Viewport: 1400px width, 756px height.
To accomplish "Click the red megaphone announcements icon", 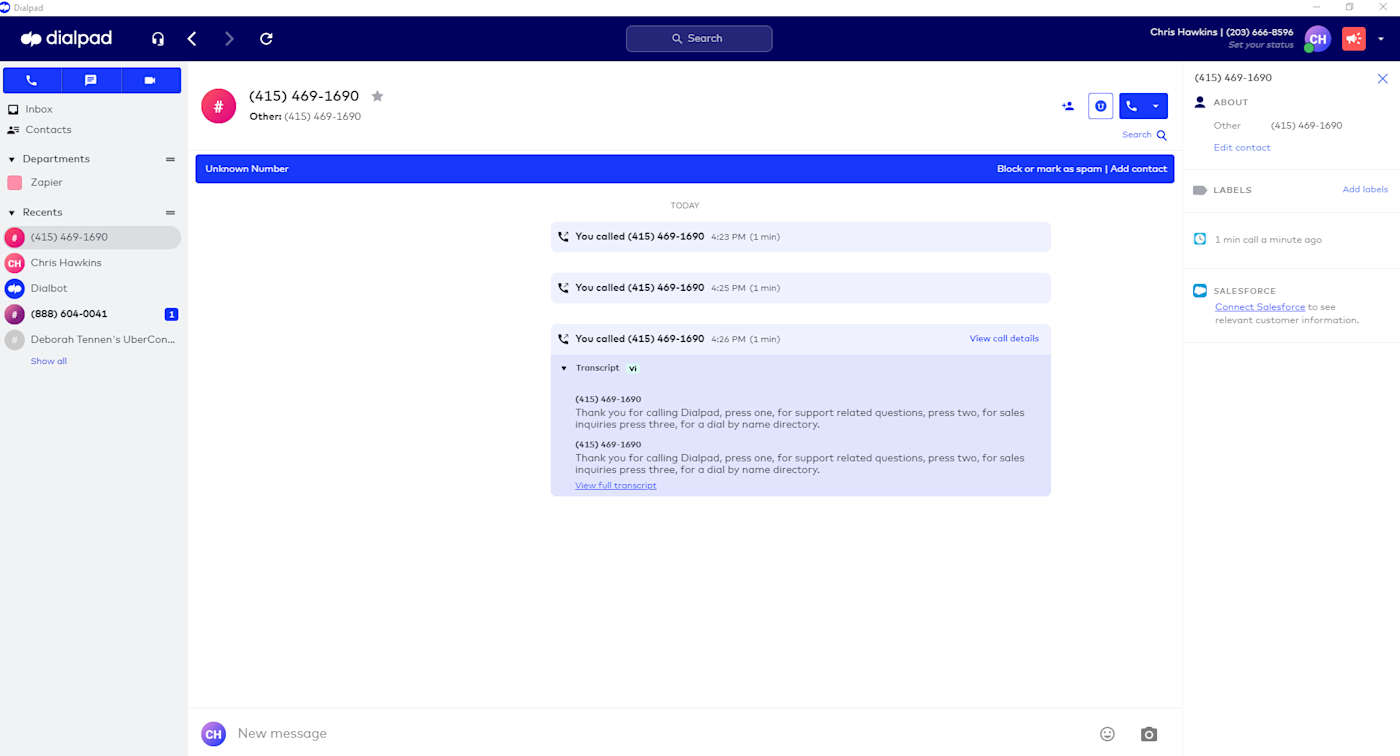I will (x=1353, y=39).
